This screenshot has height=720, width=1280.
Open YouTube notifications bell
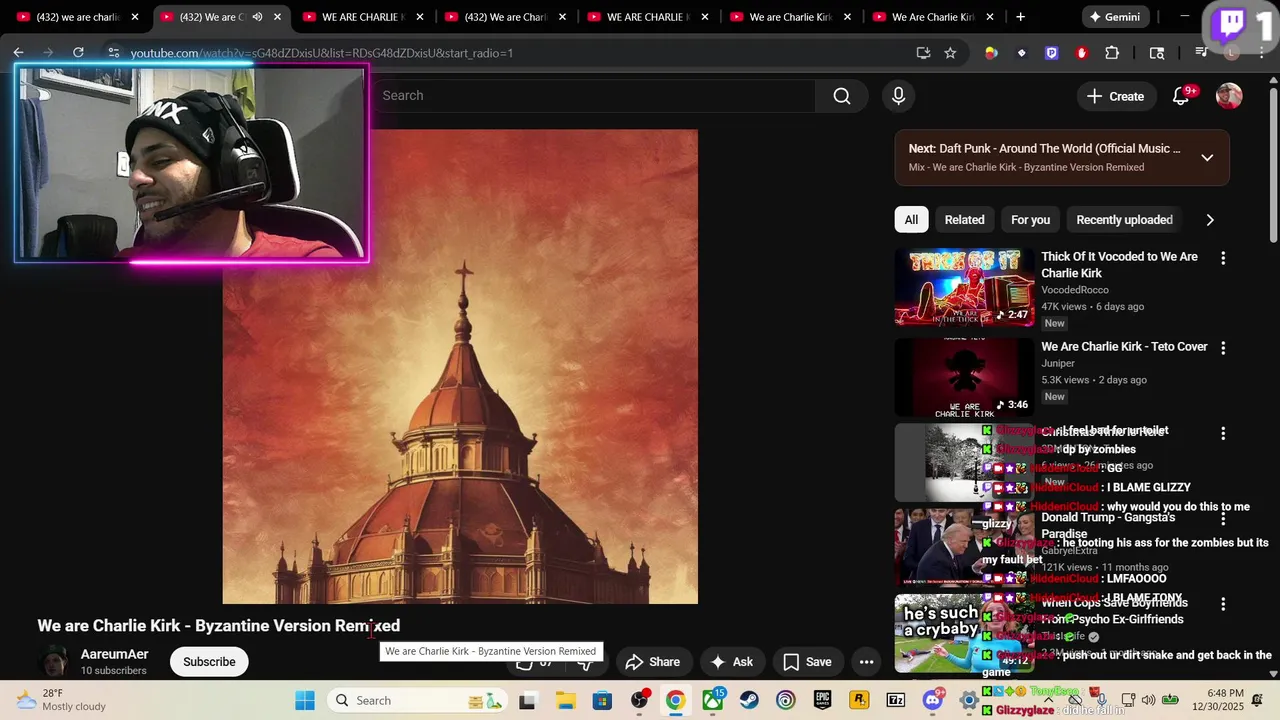[1181, 96]
